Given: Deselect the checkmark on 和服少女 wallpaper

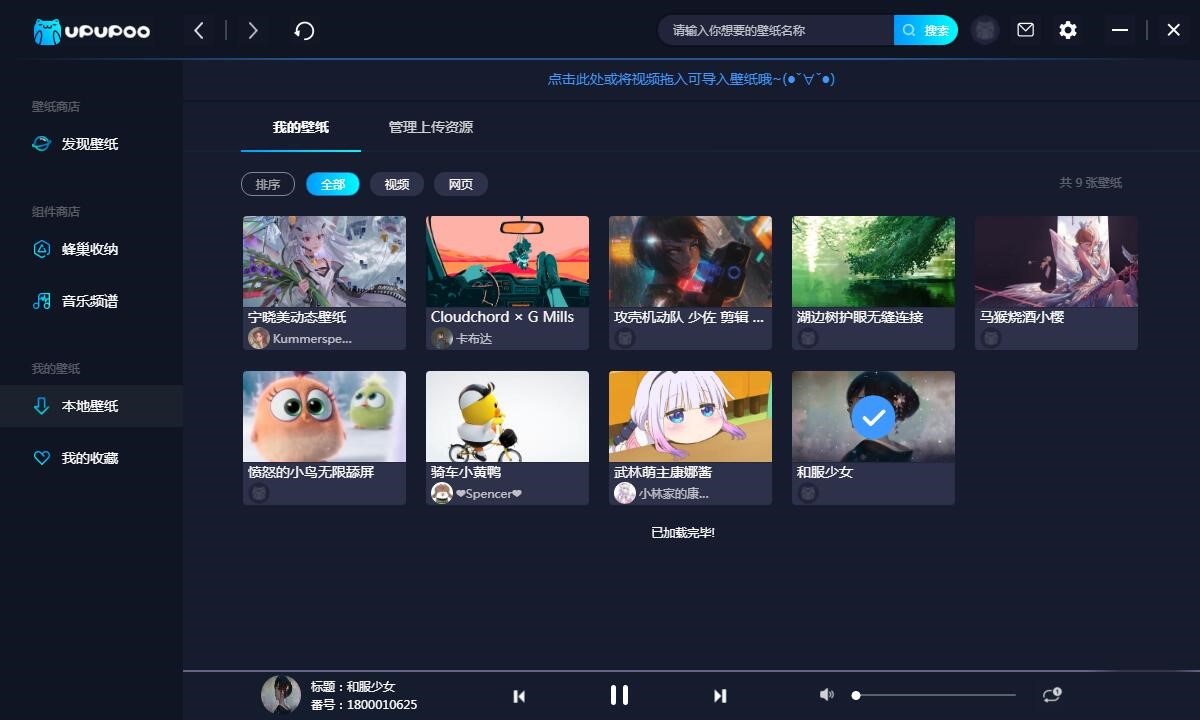Looking at the screenshot, I should (872, 418).
